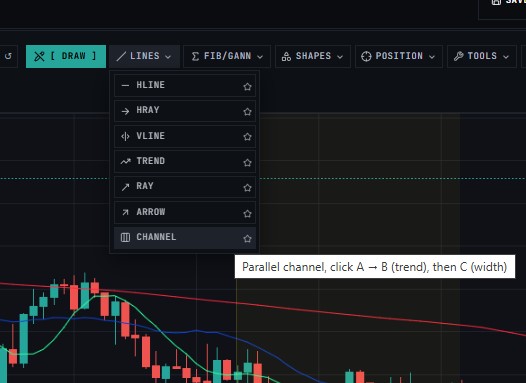This screenshot has height=383, width=526.
Task: Click the zigzag trend icon of TREND
Action: (x=125, y=162)
